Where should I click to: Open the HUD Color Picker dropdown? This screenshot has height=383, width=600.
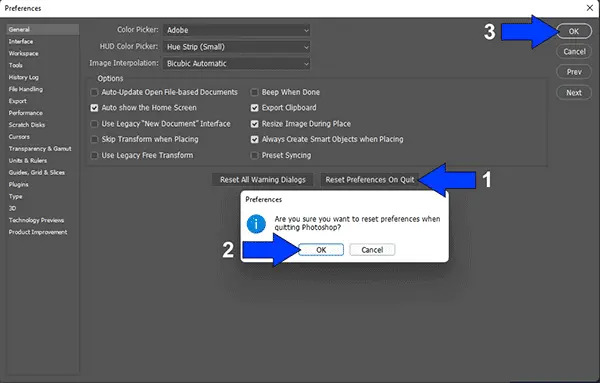pos(236,47)
